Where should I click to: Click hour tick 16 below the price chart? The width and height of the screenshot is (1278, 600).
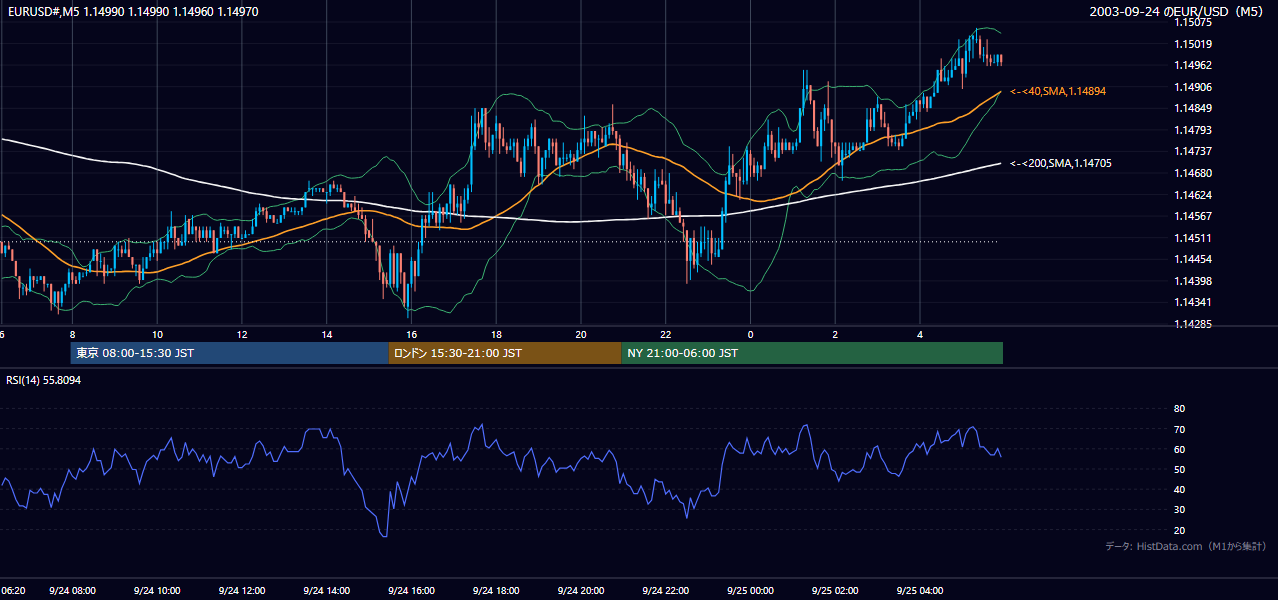[411, 334]
